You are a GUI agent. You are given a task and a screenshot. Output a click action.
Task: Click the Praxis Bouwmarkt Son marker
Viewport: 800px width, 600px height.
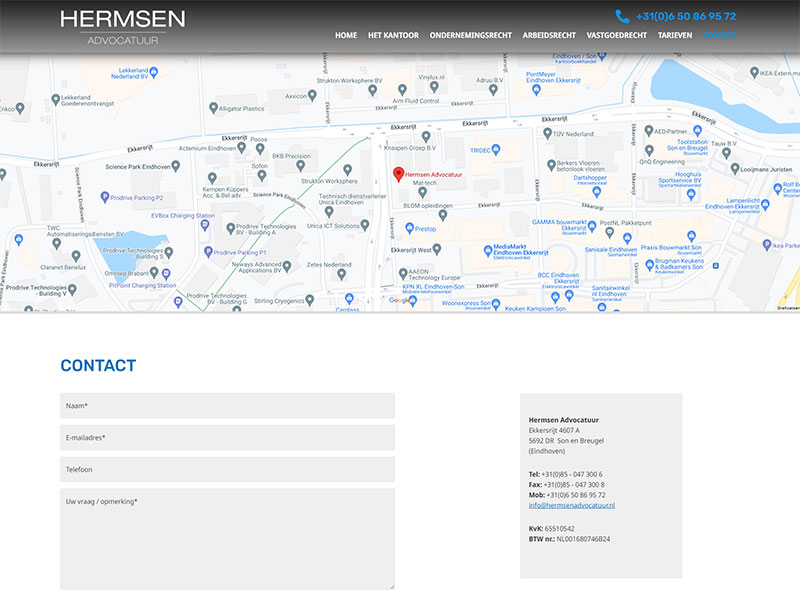tap(691, 236)
